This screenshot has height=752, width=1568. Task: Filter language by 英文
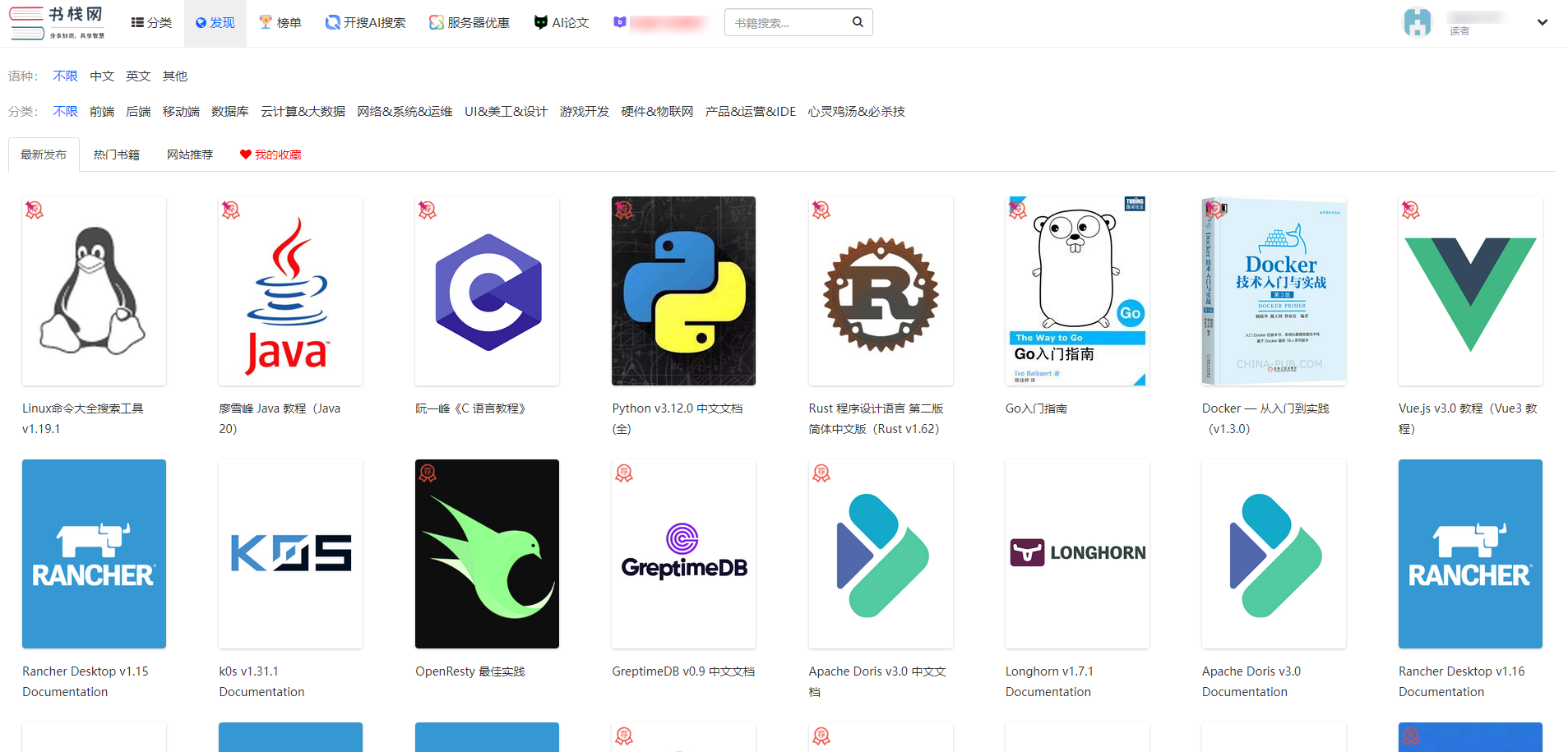point(138,76)
